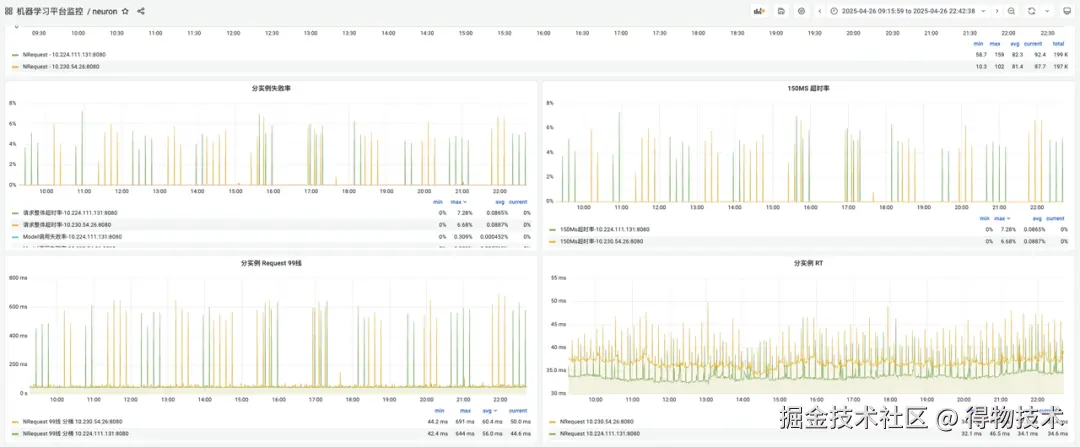Star the neuron dashboard
The height and width of the screenshot is (447, 1080).
[125, 11]
